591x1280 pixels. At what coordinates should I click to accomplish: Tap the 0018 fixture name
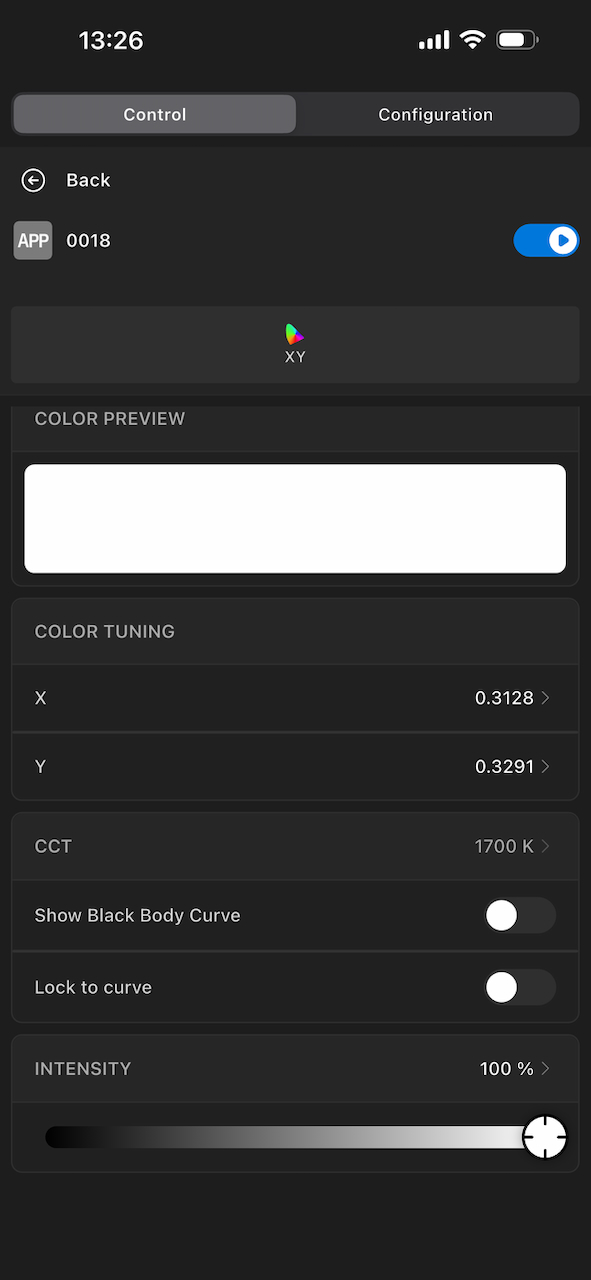(88, 241)
